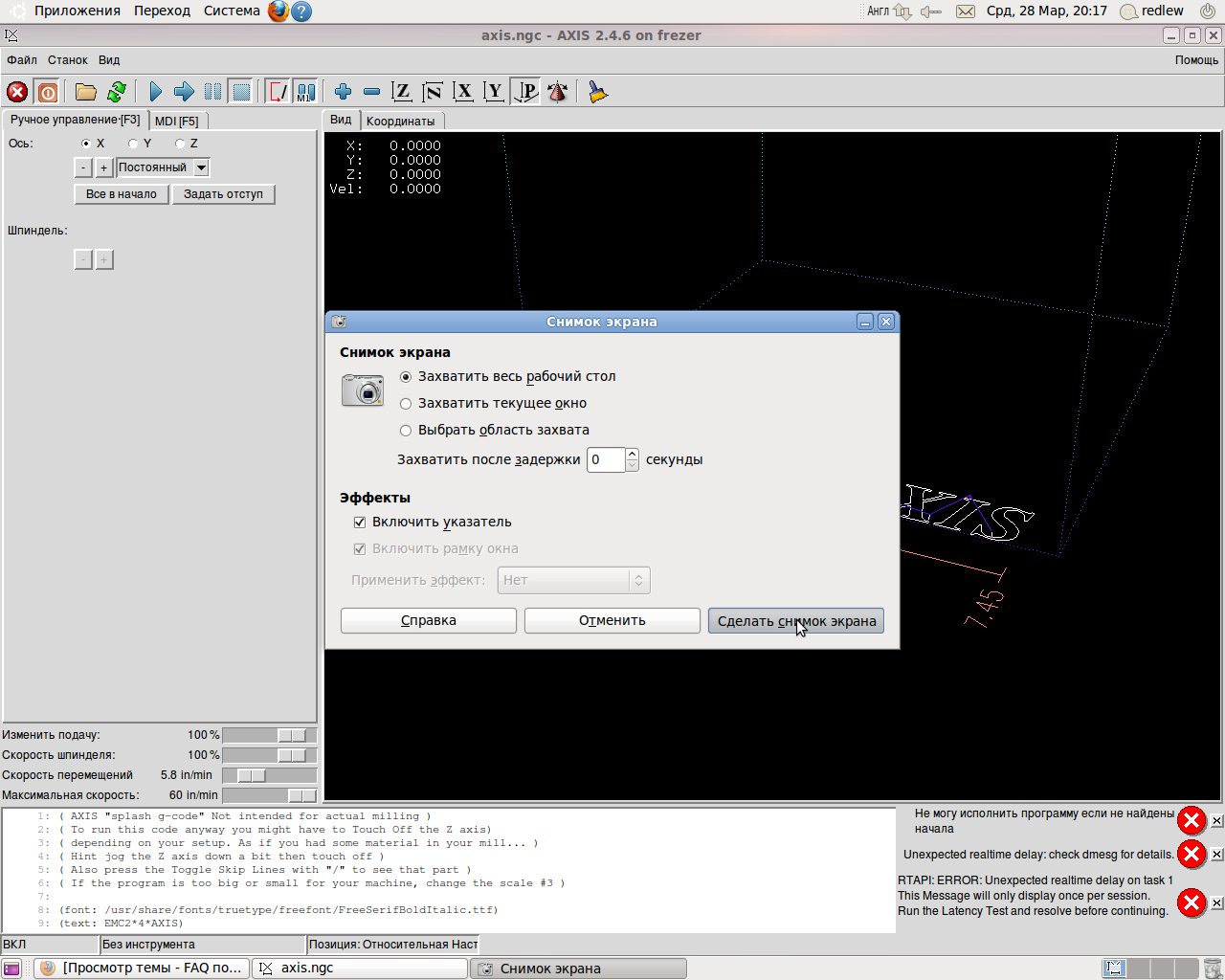Jog the axis negative with minus button
1225x980 pixels.
point(83,167)
